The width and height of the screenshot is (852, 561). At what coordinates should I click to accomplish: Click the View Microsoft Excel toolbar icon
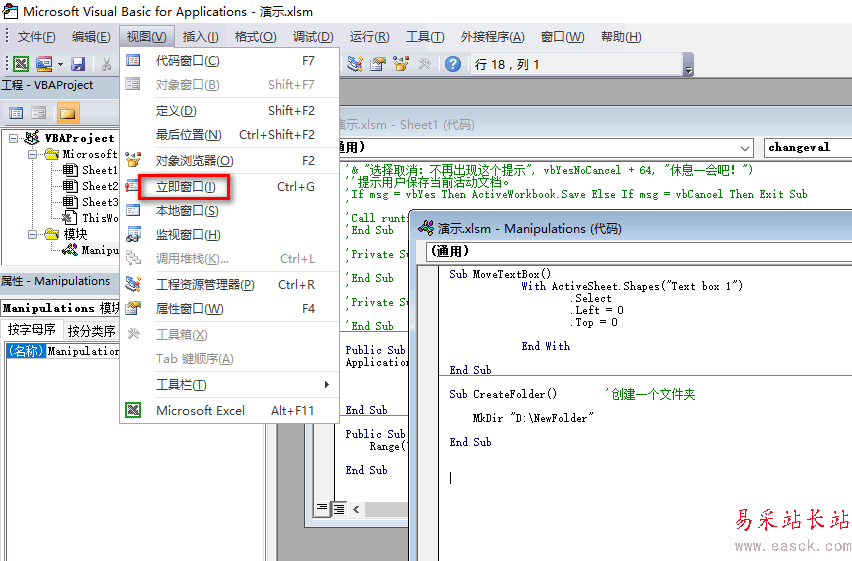pyautogui.click(x=21, y=64)
